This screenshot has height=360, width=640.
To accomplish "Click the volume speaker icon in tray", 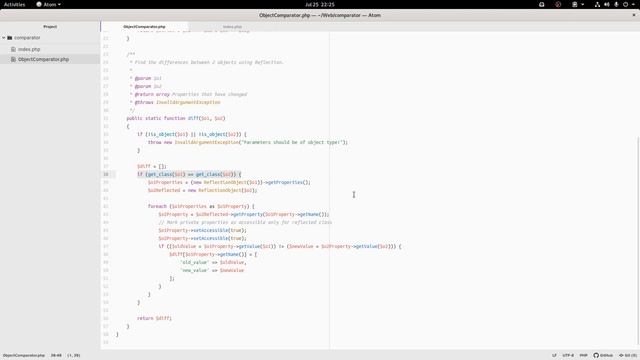I will [607, 4].
